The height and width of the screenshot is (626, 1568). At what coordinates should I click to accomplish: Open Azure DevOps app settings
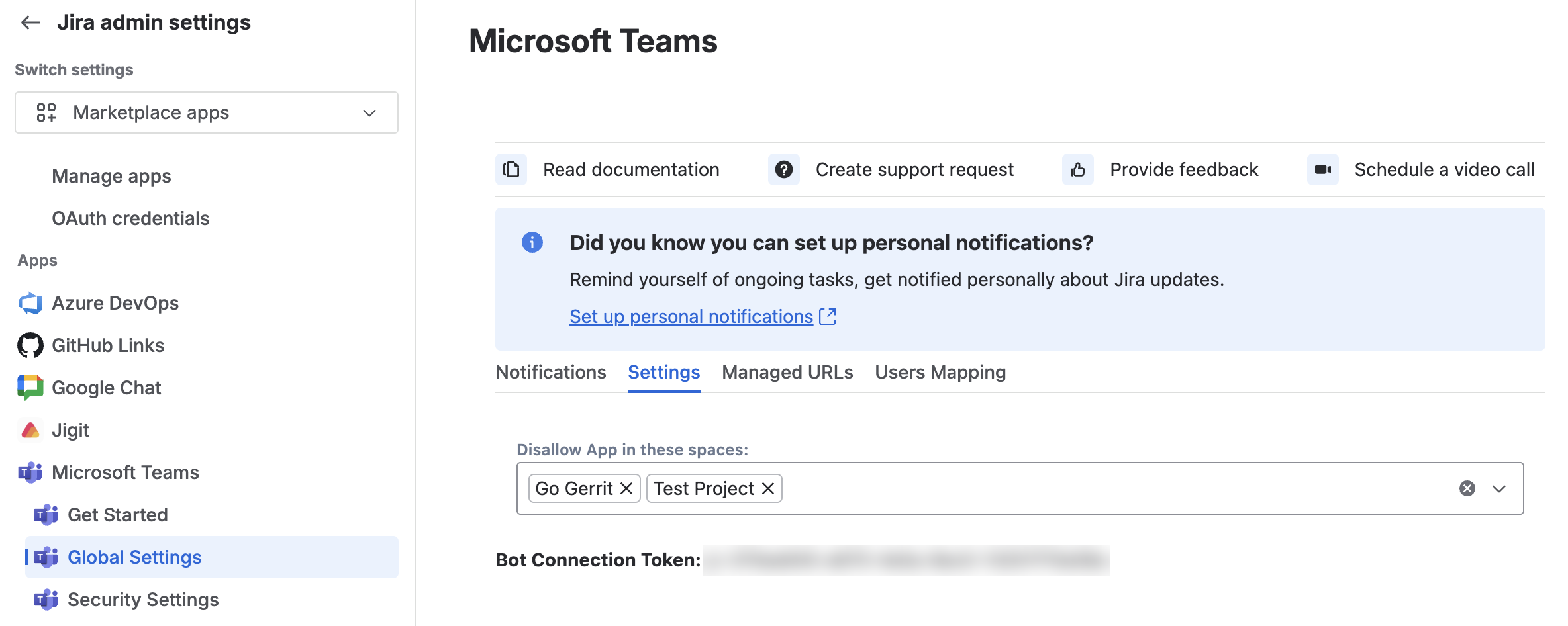(115, 303)
